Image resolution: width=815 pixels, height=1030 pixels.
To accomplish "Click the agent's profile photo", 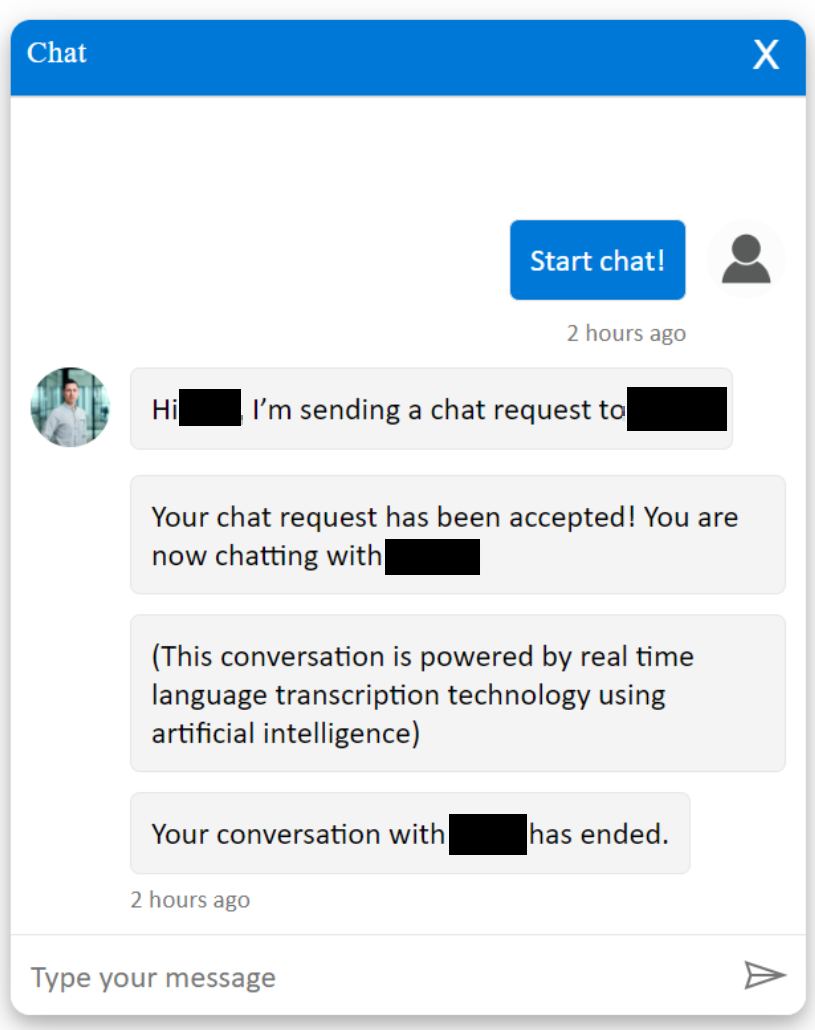I will click(x=70, y=407).
